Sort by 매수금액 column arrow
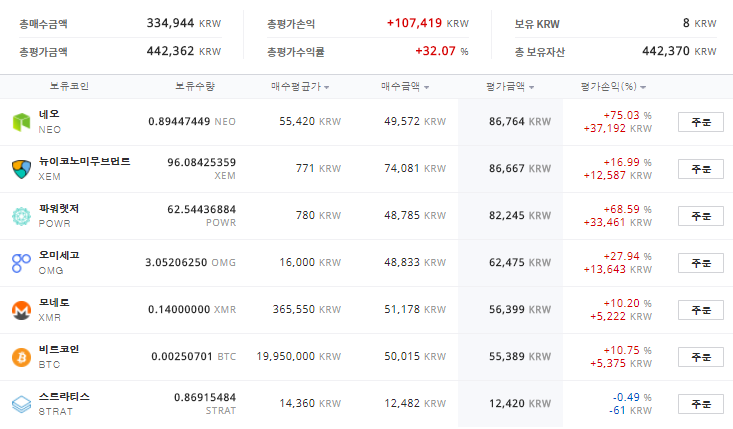The image size is (733, 429). coord(427,87)
